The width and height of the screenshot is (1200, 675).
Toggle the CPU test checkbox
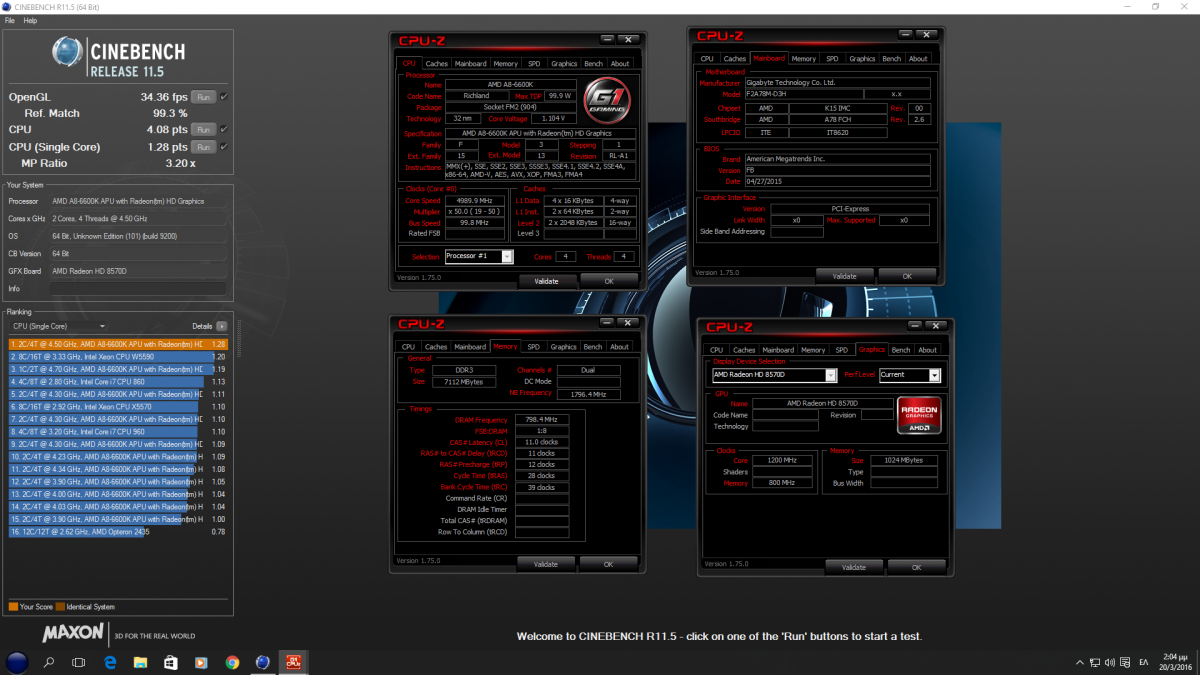click(223, 129)
